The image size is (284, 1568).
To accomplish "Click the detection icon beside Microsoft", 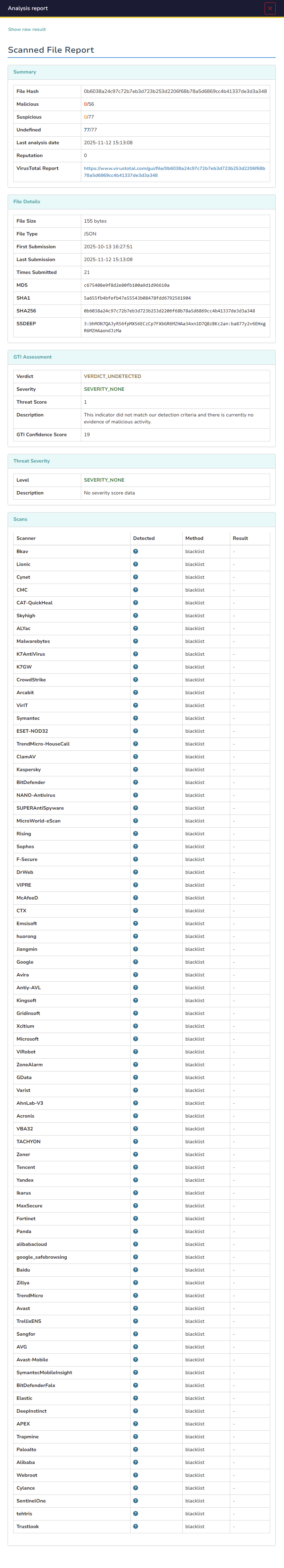I will coord(135,1039).
